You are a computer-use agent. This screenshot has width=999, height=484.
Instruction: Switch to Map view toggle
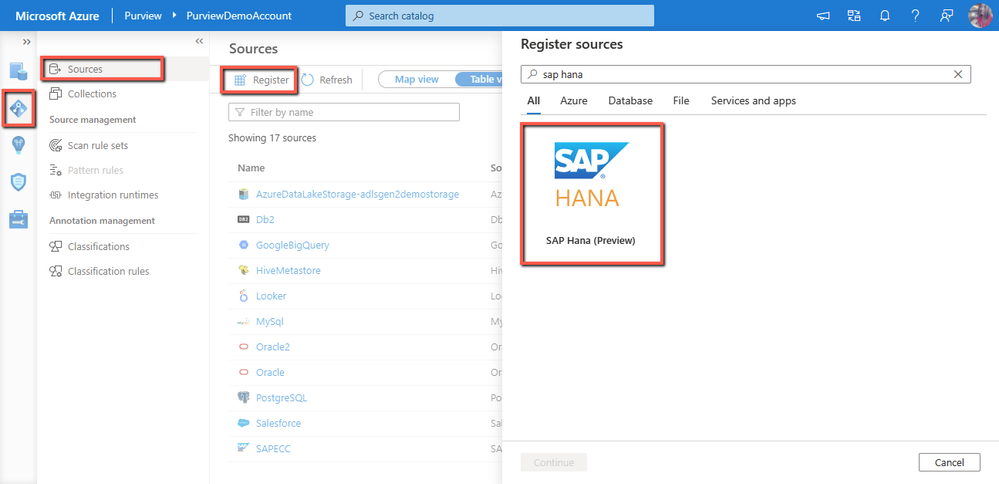[417, 80]
